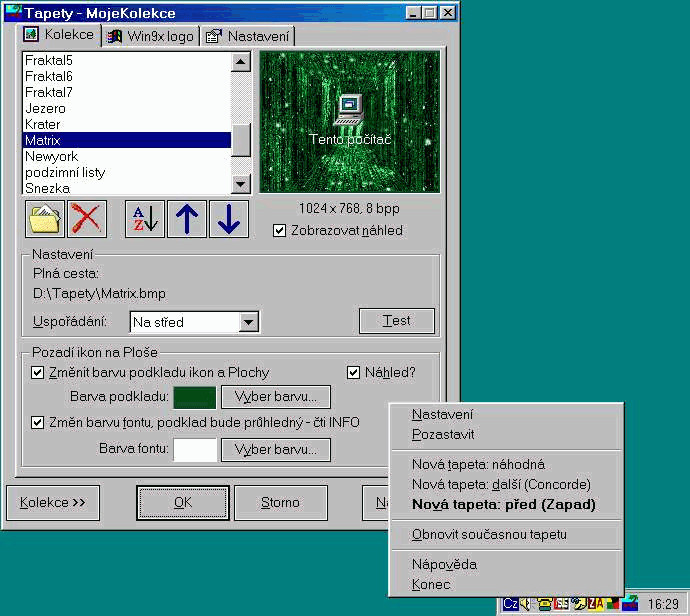Click the yellow note tray icon
This screenshot has width=690, height=616.
tap(579, 604)
